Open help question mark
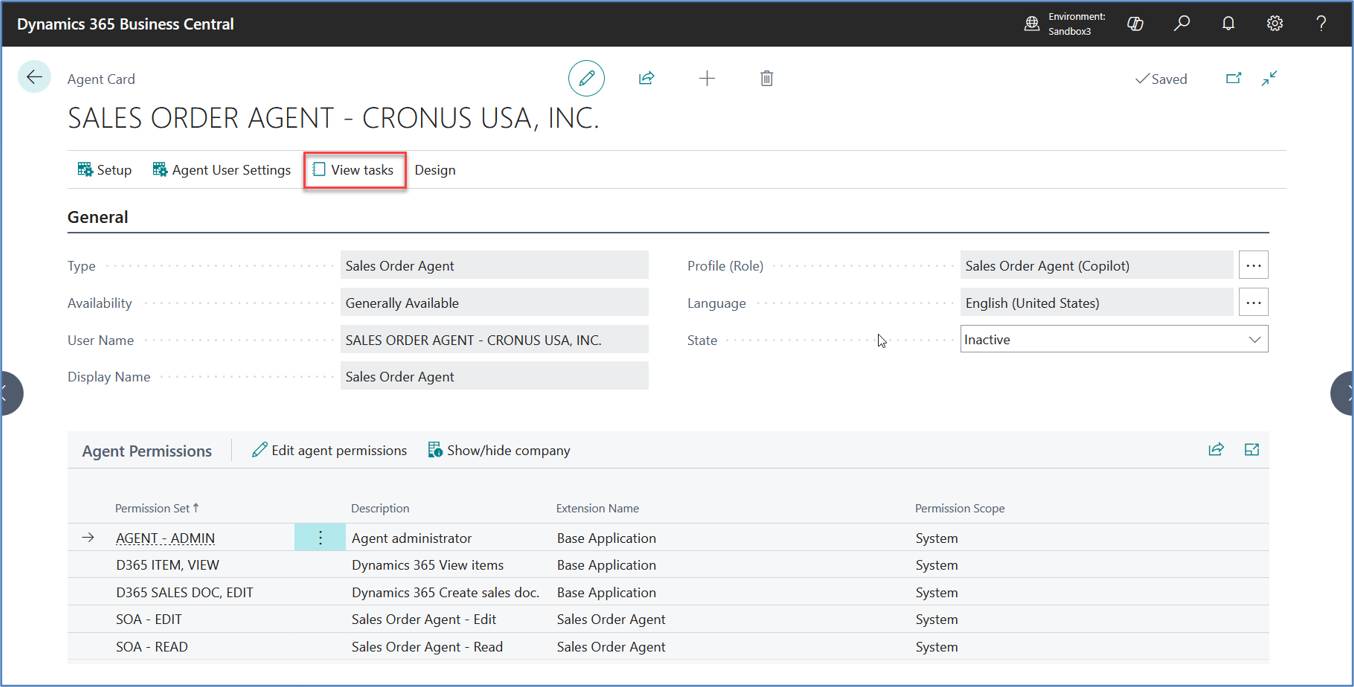 tap(1321, 23)
